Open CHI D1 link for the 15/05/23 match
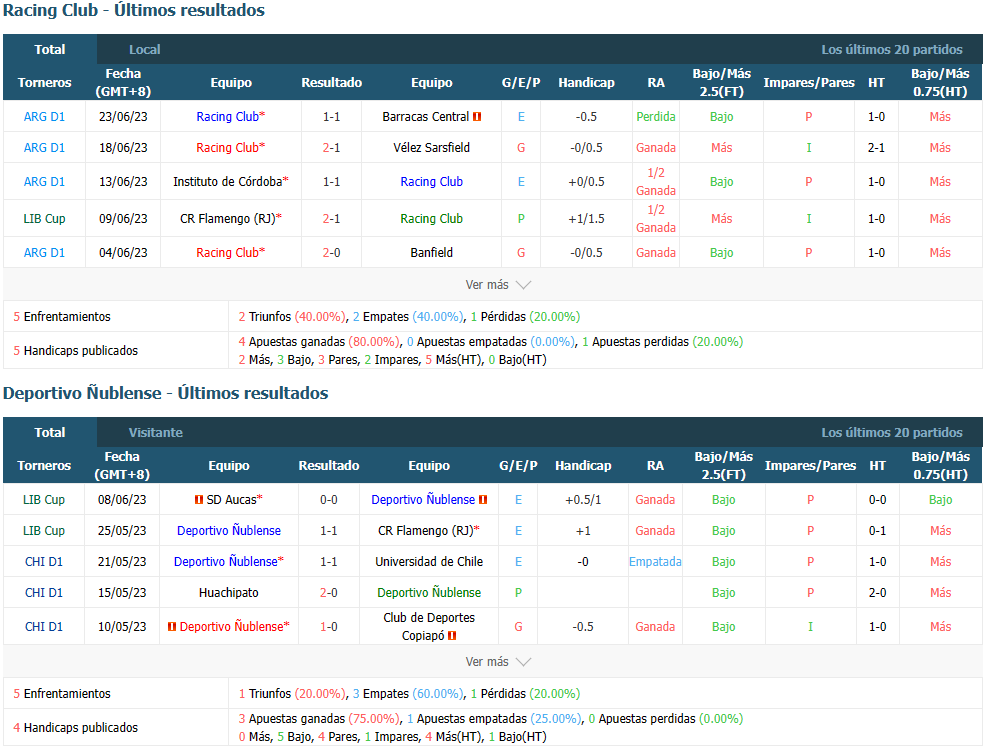 pyautogui.click(x=44, y=593)
